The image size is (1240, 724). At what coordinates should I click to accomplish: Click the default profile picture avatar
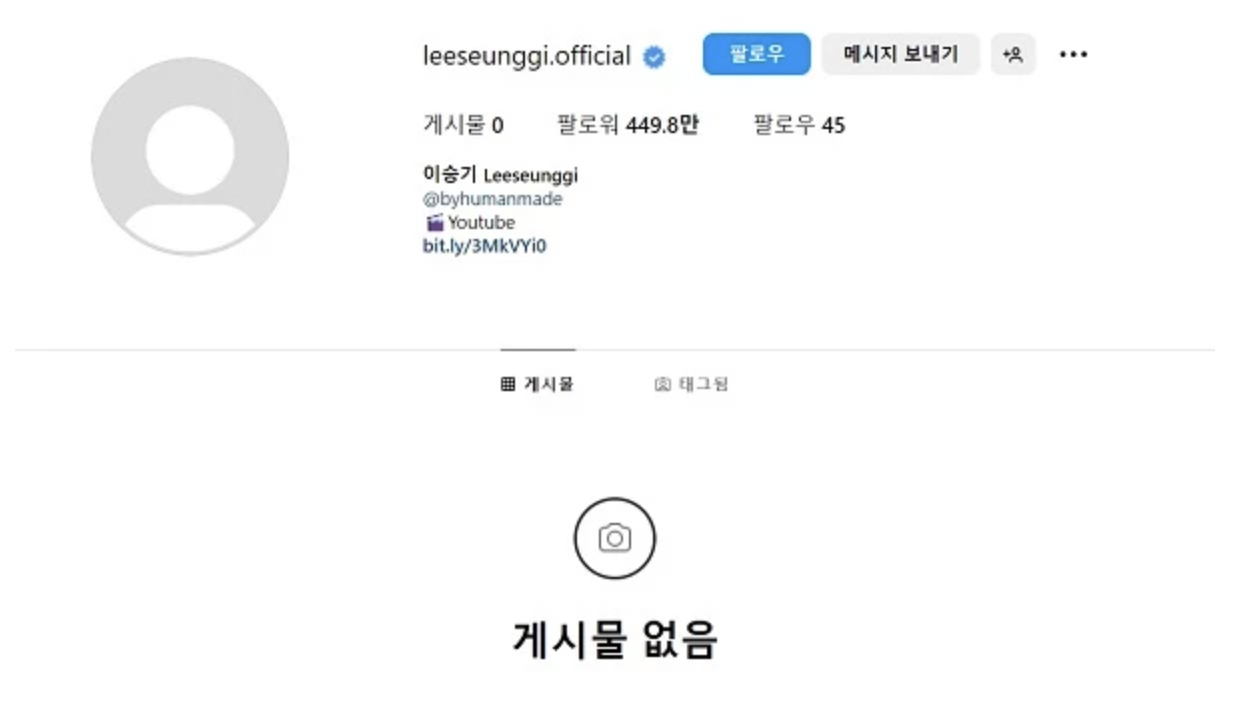[x=190, y=156]
